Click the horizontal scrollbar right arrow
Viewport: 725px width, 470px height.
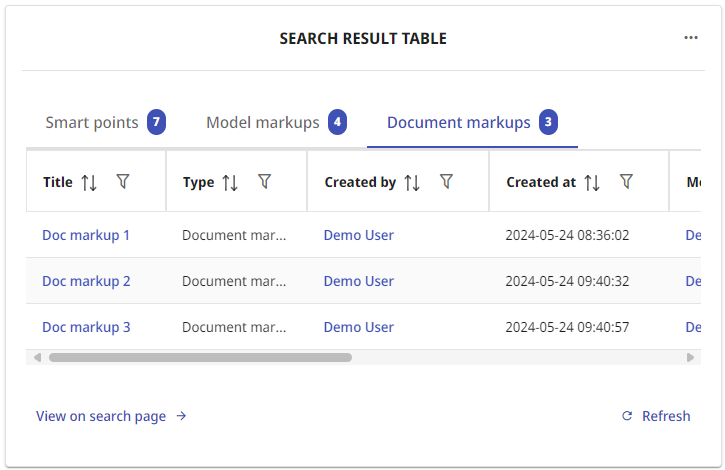coord(690,357)
